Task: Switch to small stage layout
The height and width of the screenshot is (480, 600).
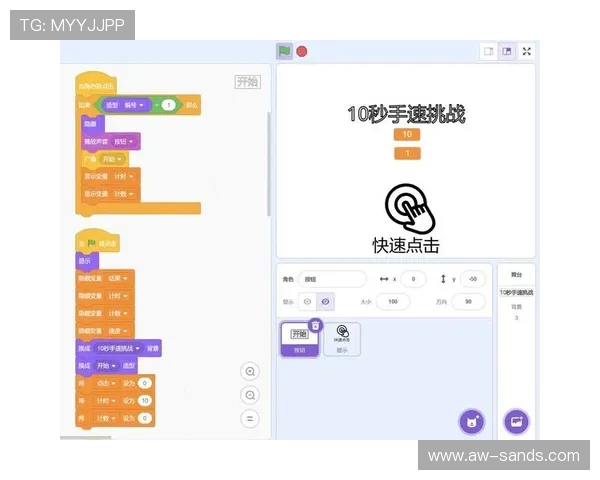Action: (x=489, y=51)
